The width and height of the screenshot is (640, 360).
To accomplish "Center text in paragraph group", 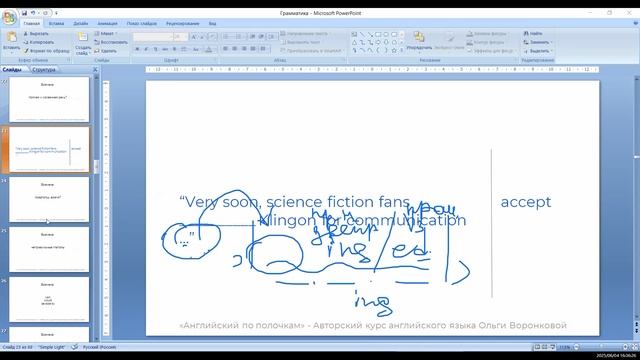I will [235, 49].
